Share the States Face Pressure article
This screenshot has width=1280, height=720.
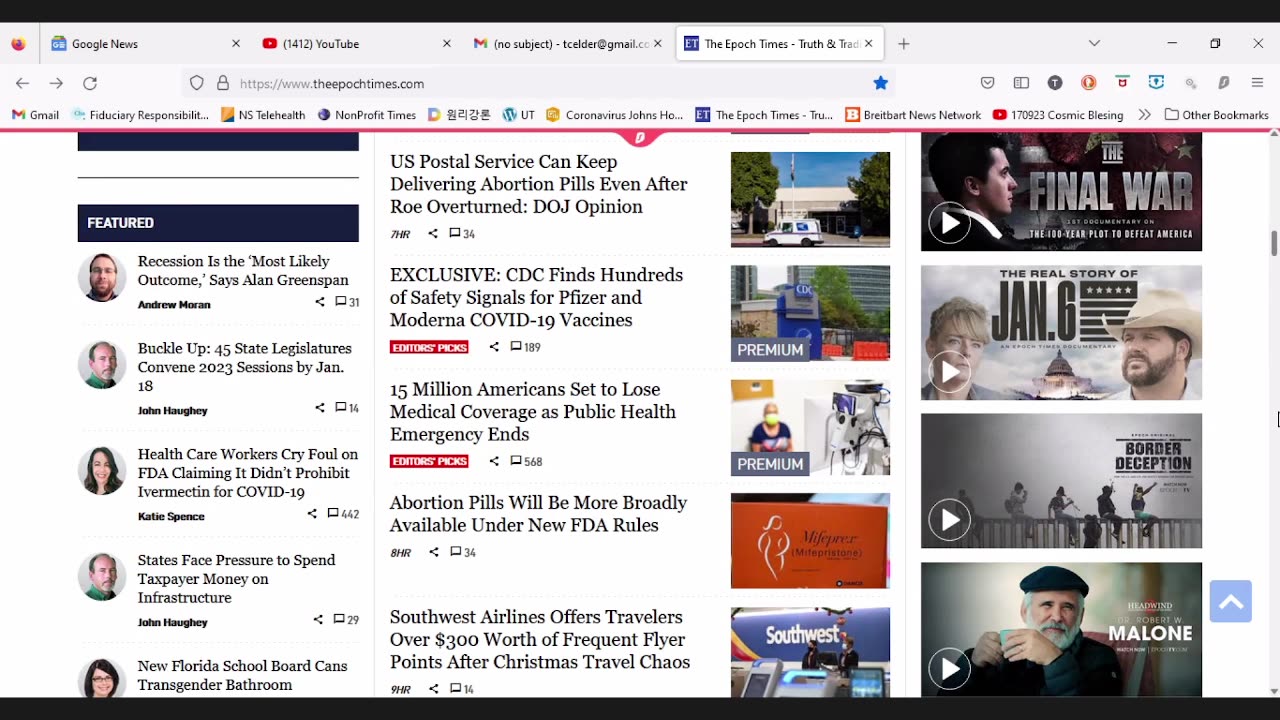pos(318,620)
